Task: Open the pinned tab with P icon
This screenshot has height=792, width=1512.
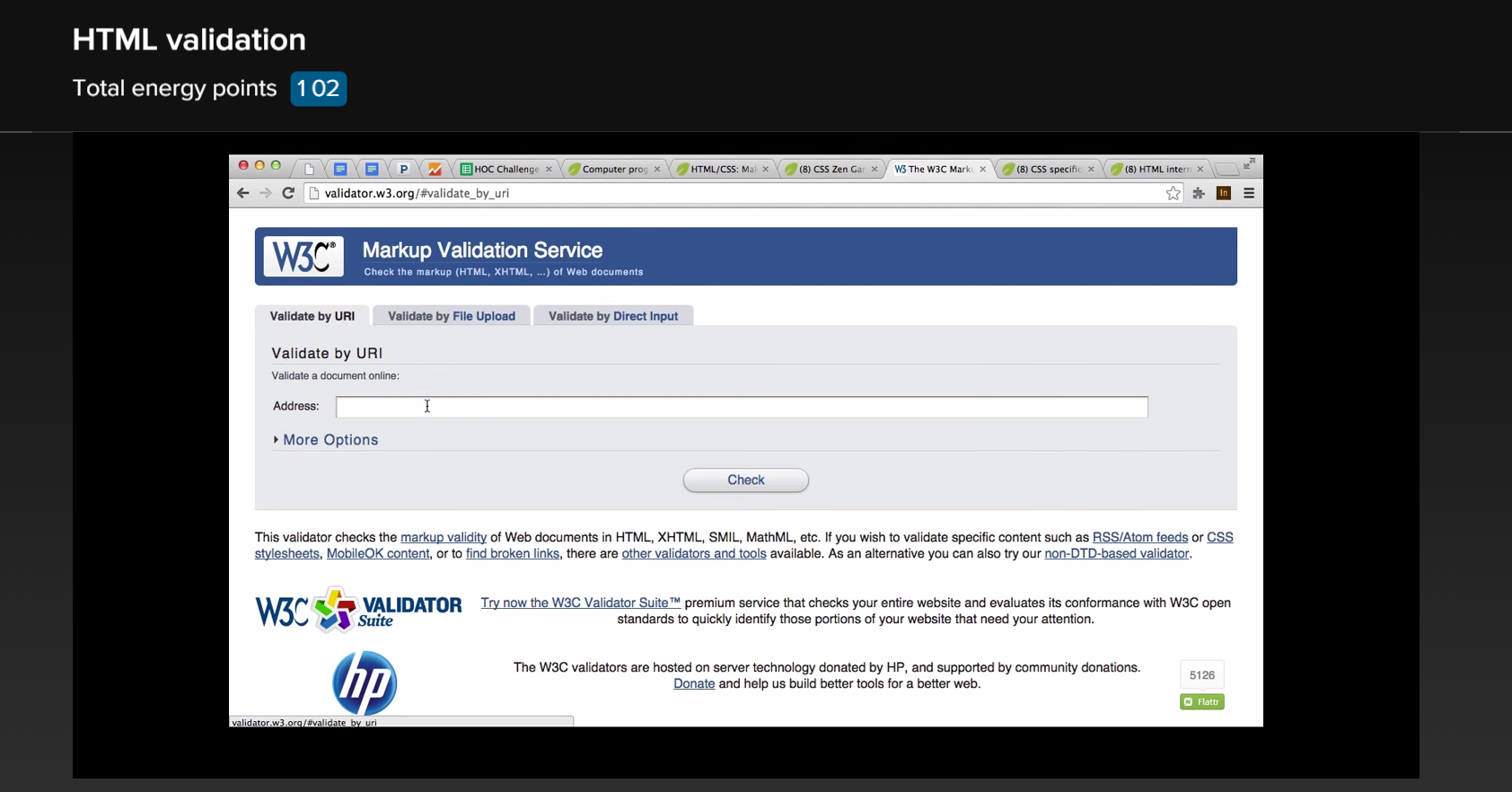Action: point(403,169)
